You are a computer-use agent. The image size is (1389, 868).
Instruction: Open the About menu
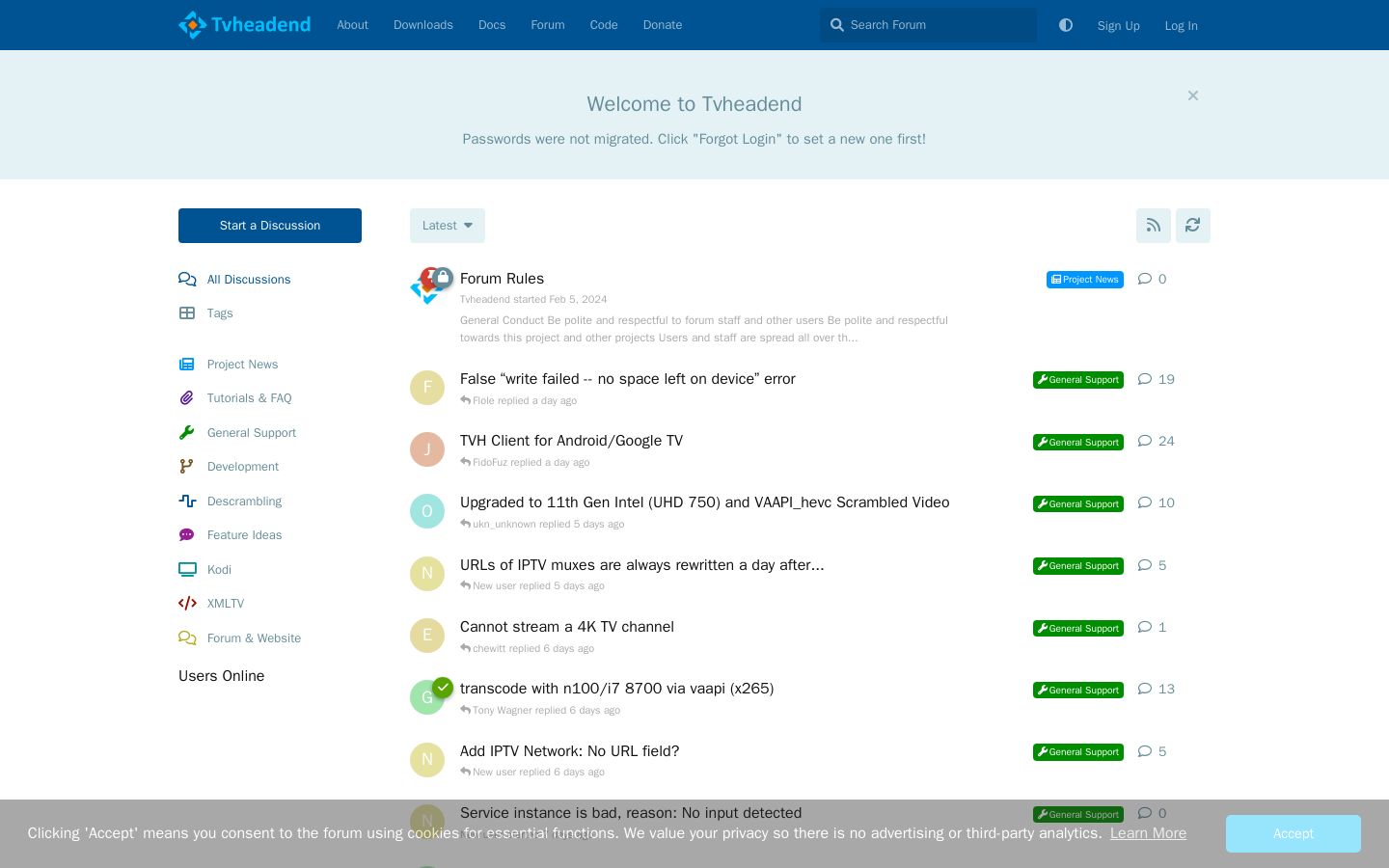tap(352, 25)
